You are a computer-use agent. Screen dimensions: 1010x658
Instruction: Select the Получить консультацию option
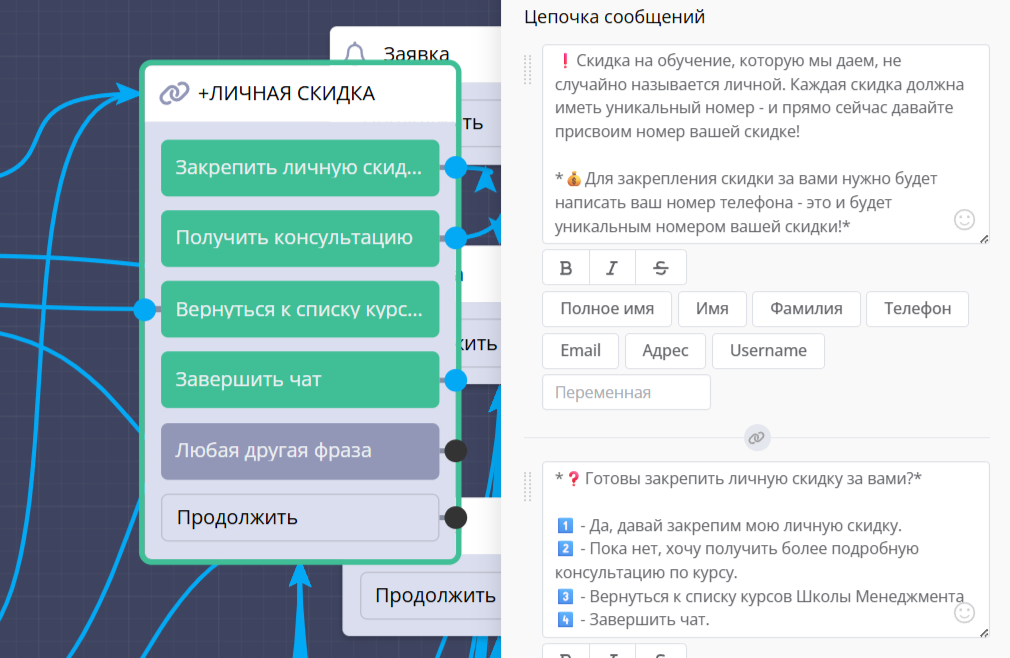300,238
